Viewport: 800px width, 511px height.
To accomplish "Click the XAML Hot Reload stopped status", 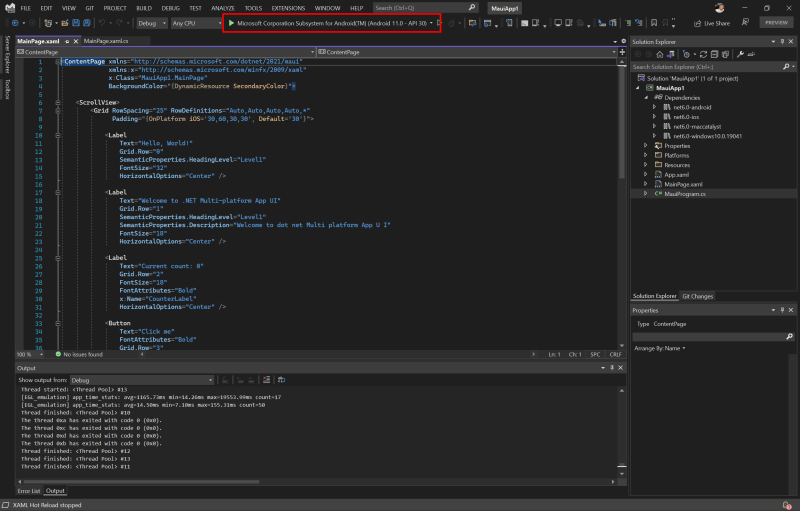I will (x=47, y=505).
